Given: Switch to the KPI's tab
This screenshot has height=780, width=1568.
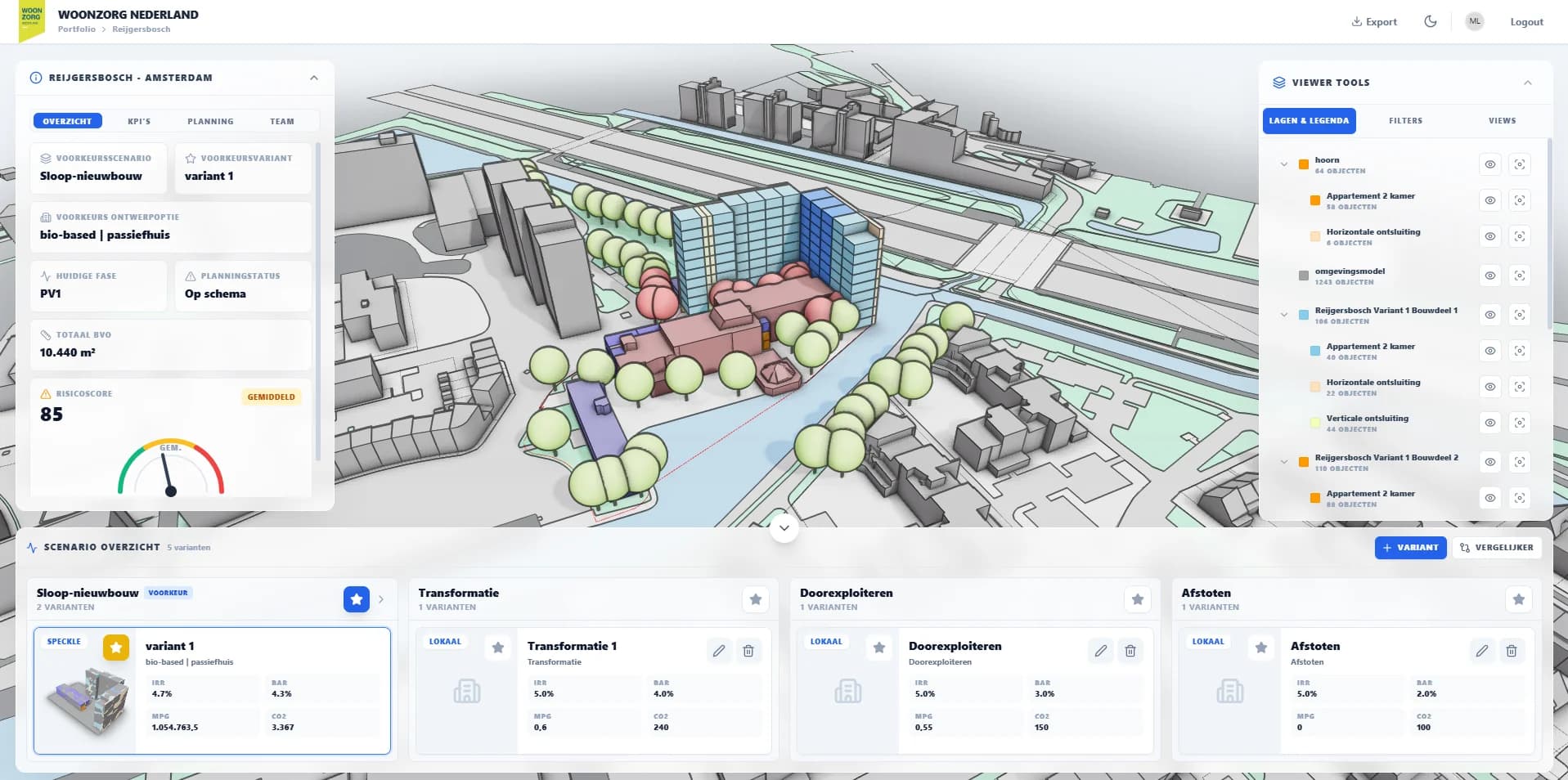Looking at the screenshot, I should [139, 121].
